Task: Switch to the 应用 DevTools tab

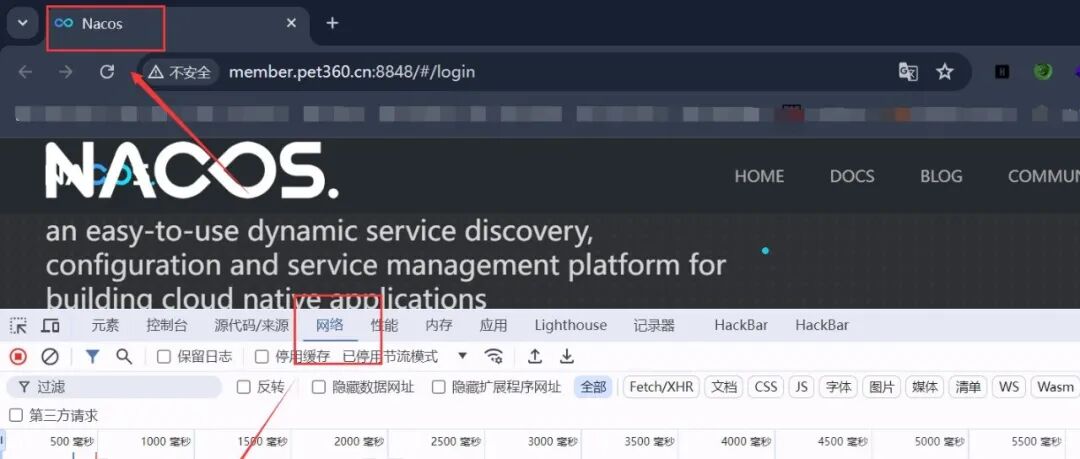Action: [x=493, y=325]
